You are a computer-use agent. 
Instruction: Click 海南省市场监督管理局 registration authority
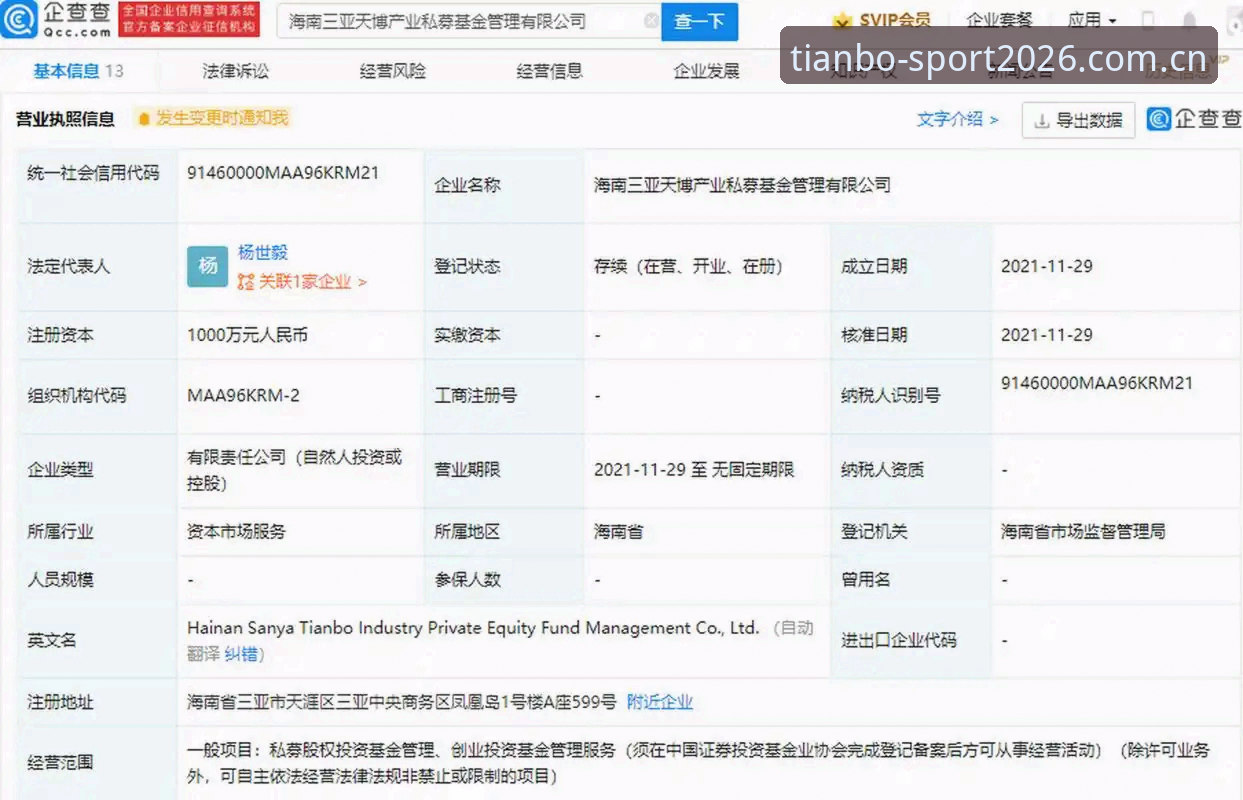pos(1083,532)
